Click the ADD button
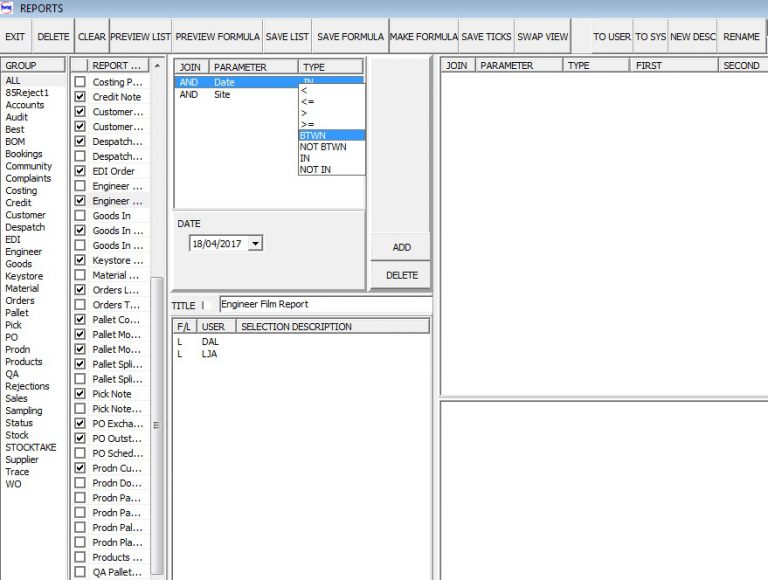This screenshot has width=768, height=580. coord(401,247)
